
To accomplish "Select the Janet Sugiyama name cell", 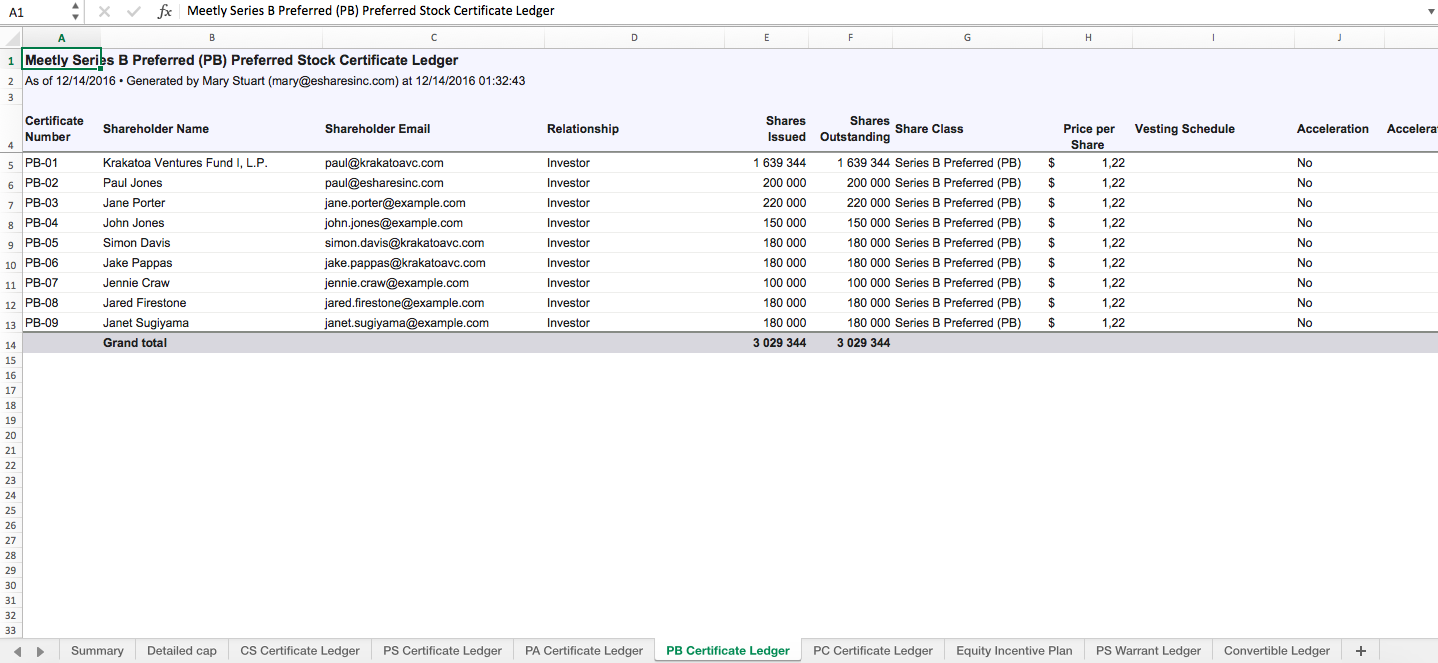I will [x=211, y=323].
